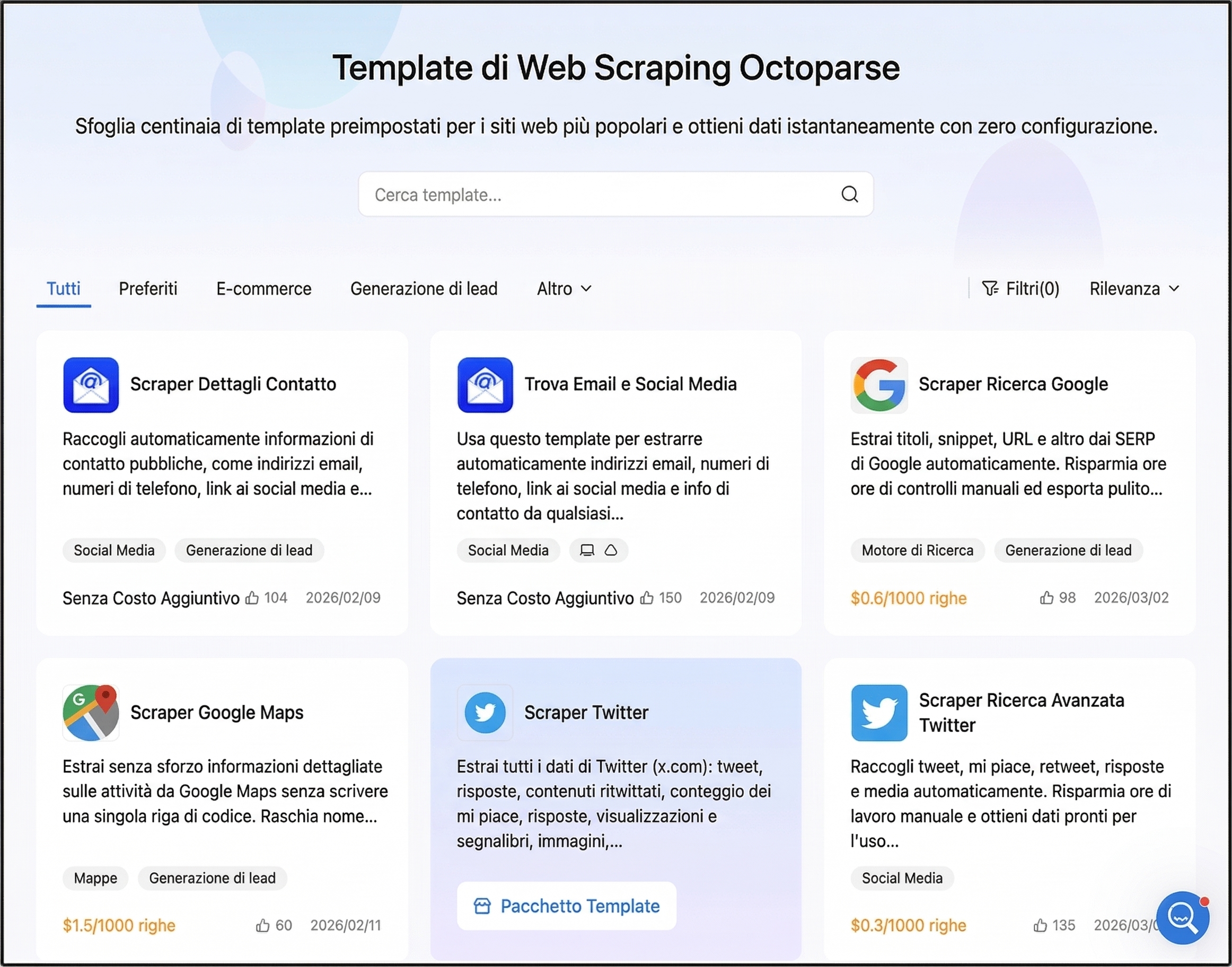This screenshot has height=967, width=1232.
Task: Select the Twitter bird icon on Scraper Twitter
Action: coord(485,713)
